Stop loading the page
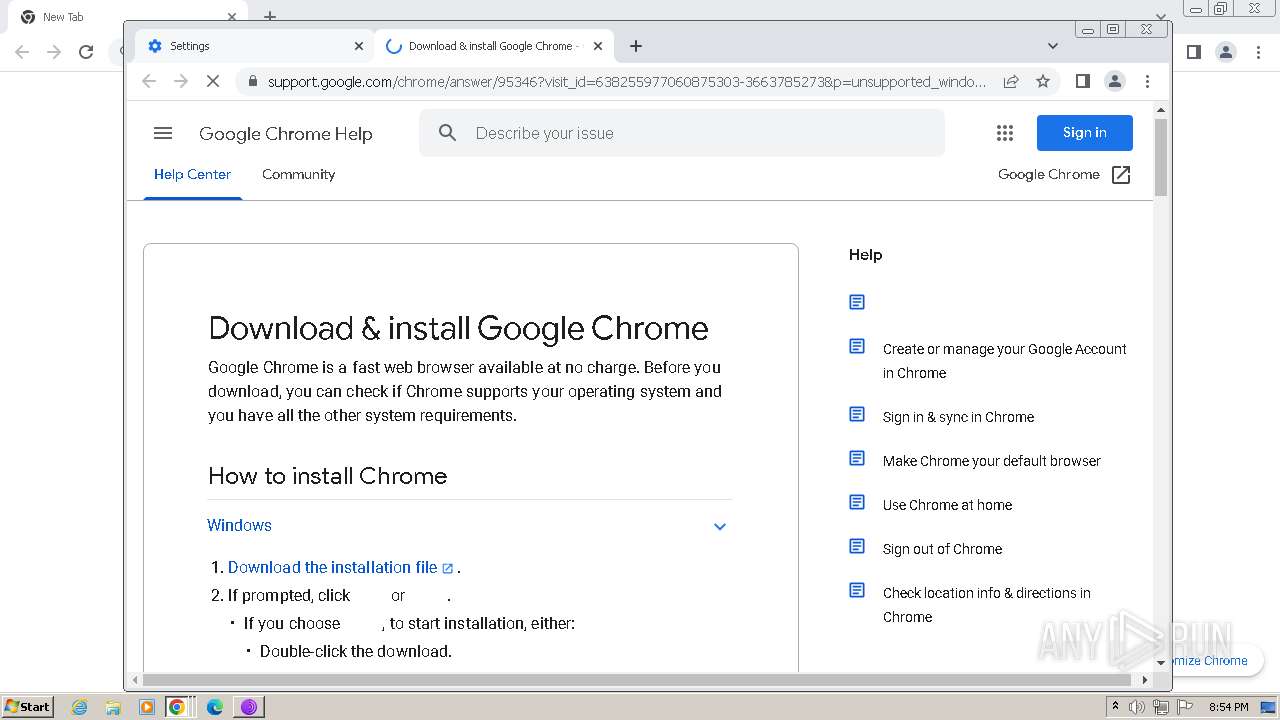Viewport: 1280px width, 720px height. 213,81
